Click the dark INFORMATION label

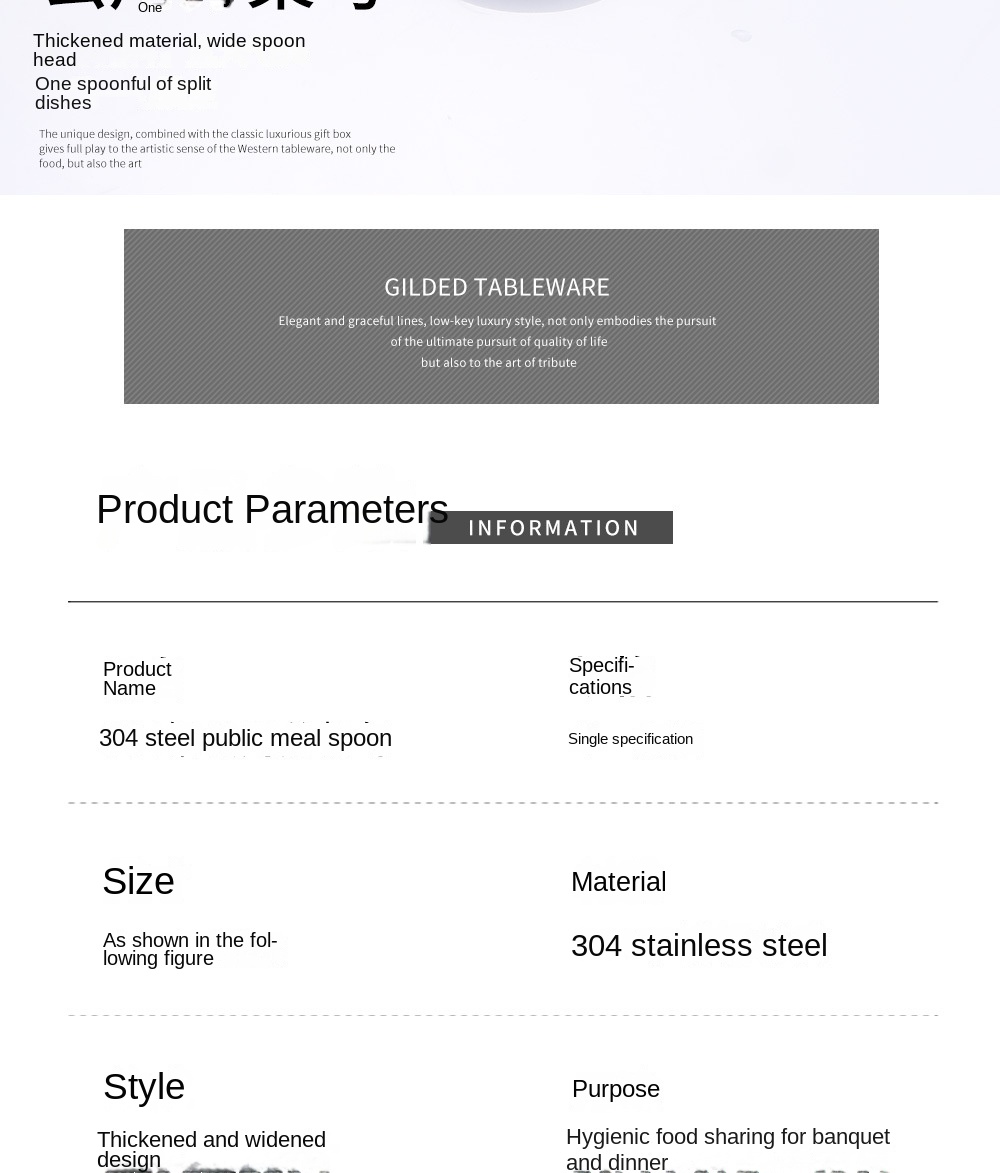[x=553, y=528]
